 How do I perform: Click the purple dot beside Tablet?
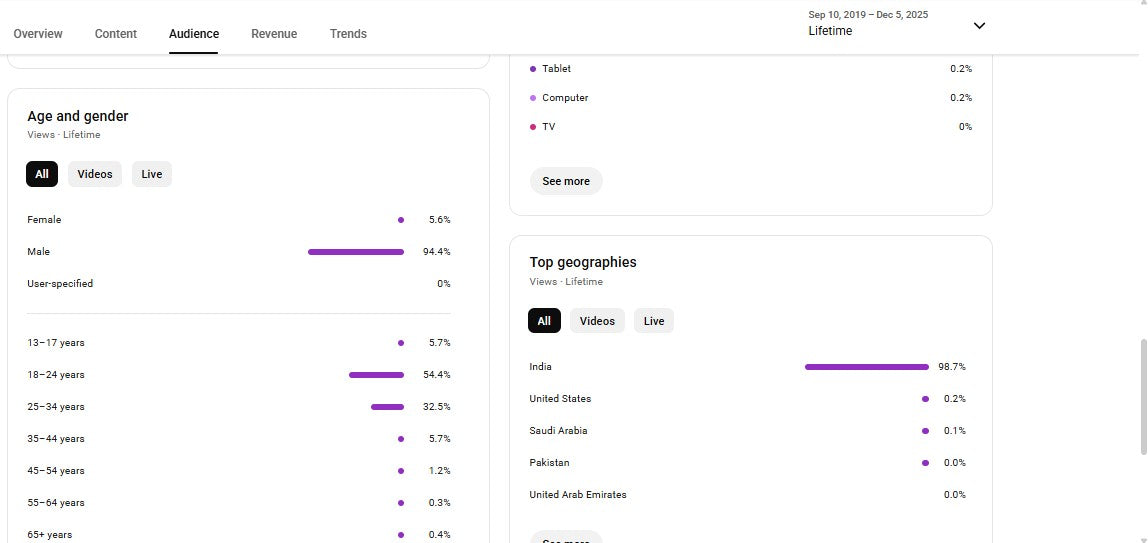tap(533, 69)
